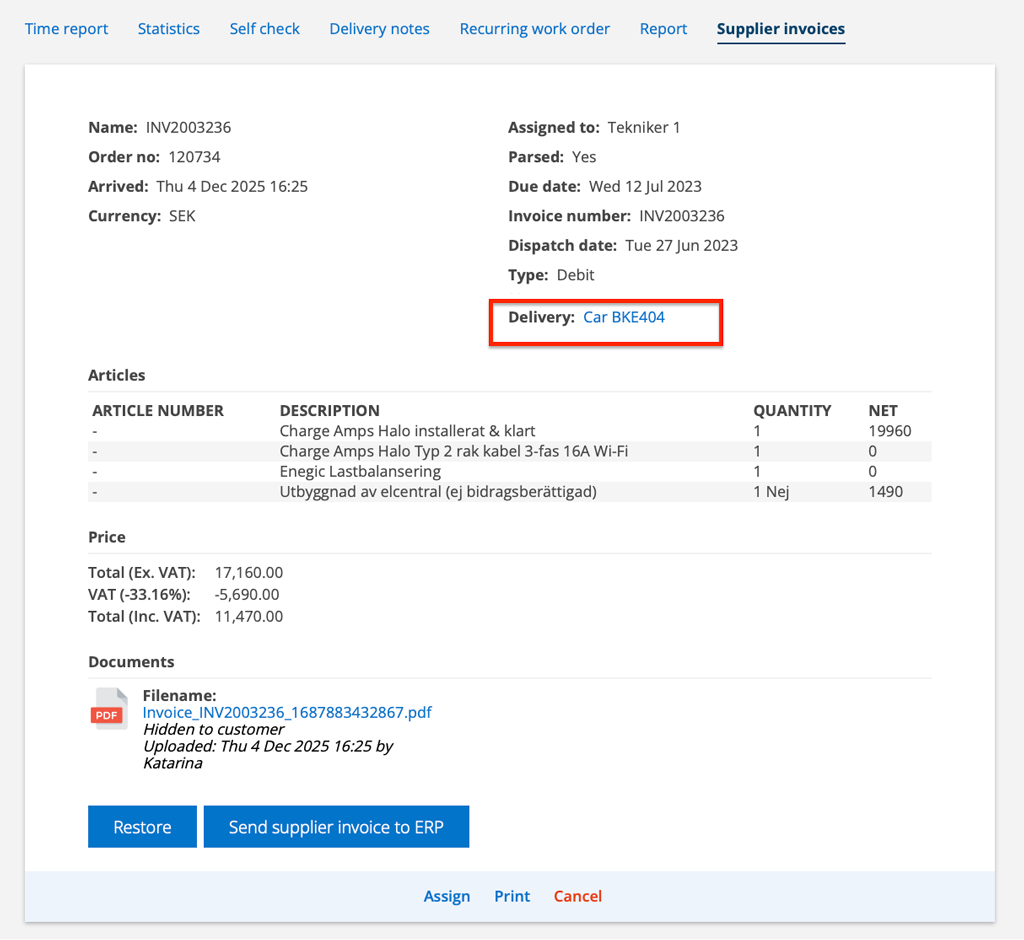Open the Time report tab
The width and height of the screenshot is (1024, 940).
66,29
